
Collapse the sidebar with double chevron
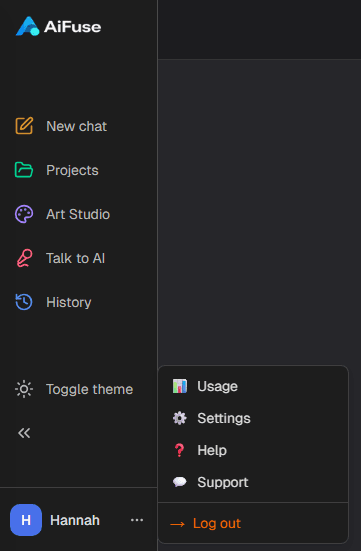pos(24,433)
